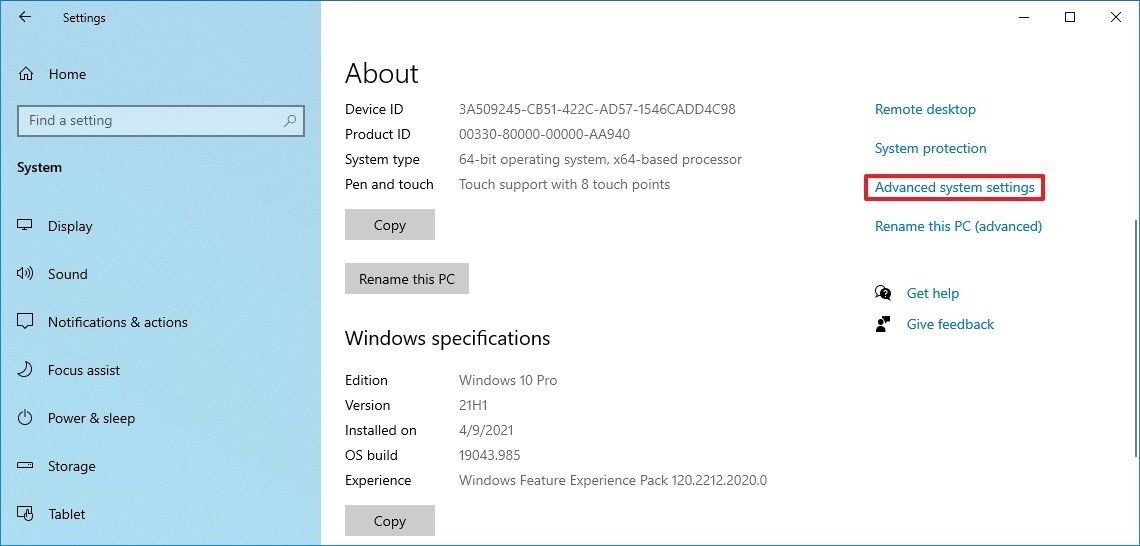Click the back arrow in Settings
Screen dimensions: 1140x546
click(x=25, y=17)
